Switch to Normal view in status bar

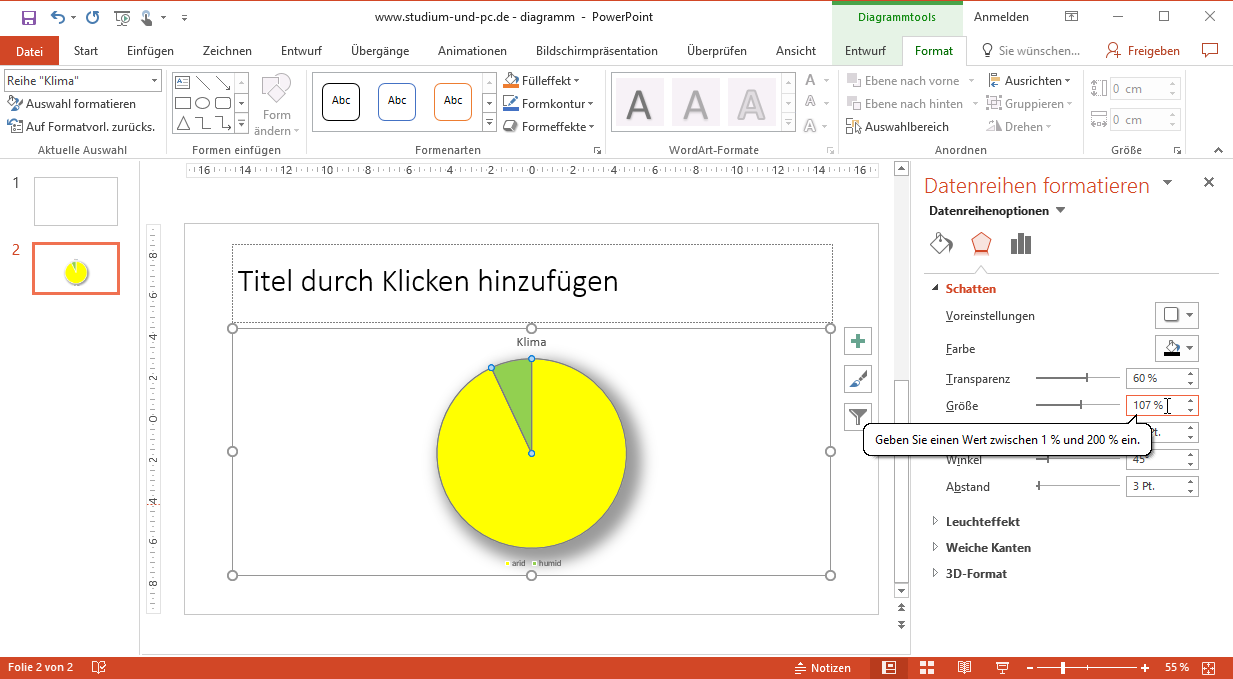point(889,667)
